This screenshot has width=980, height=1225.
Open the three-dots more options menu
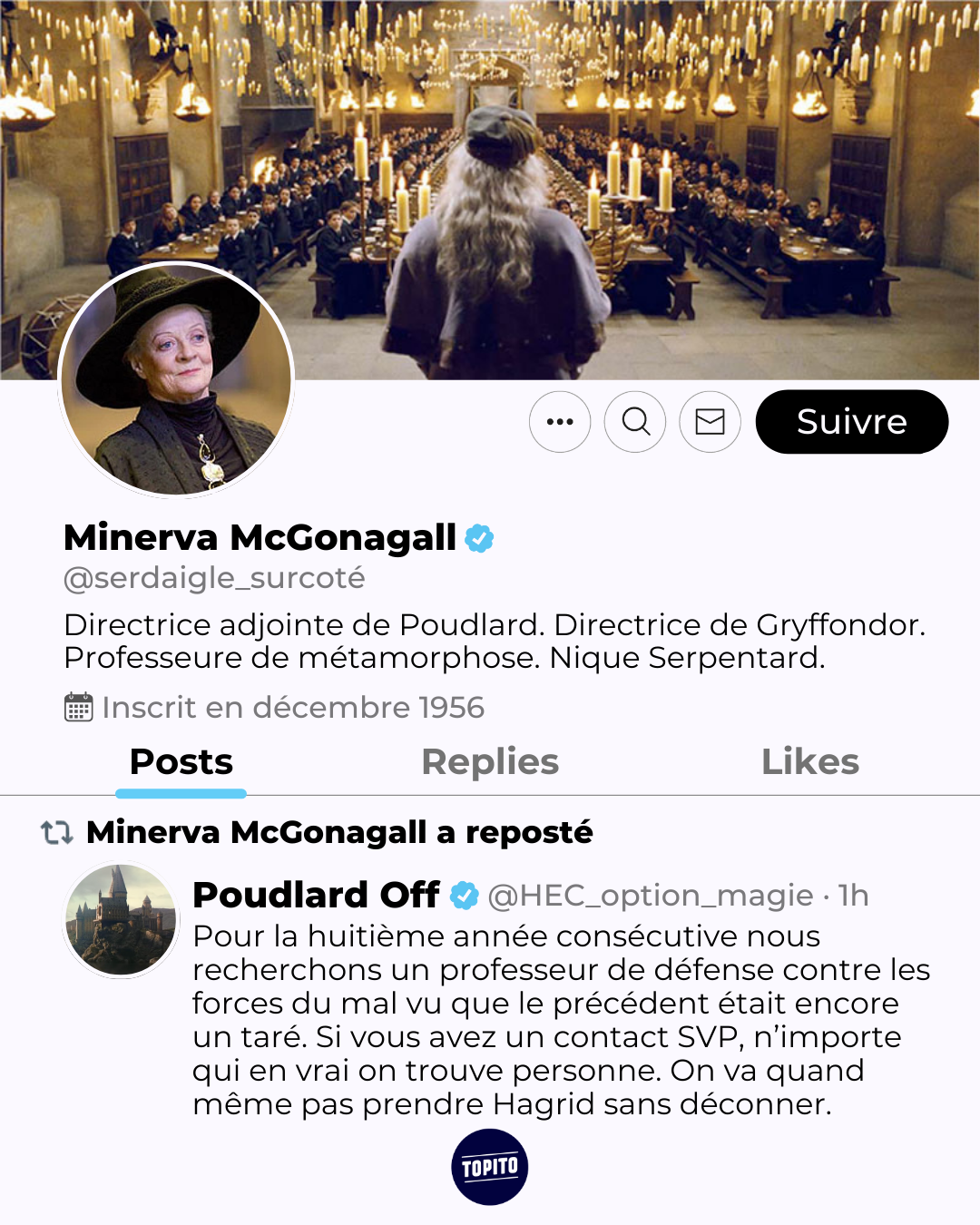click(x=560, y=422)
